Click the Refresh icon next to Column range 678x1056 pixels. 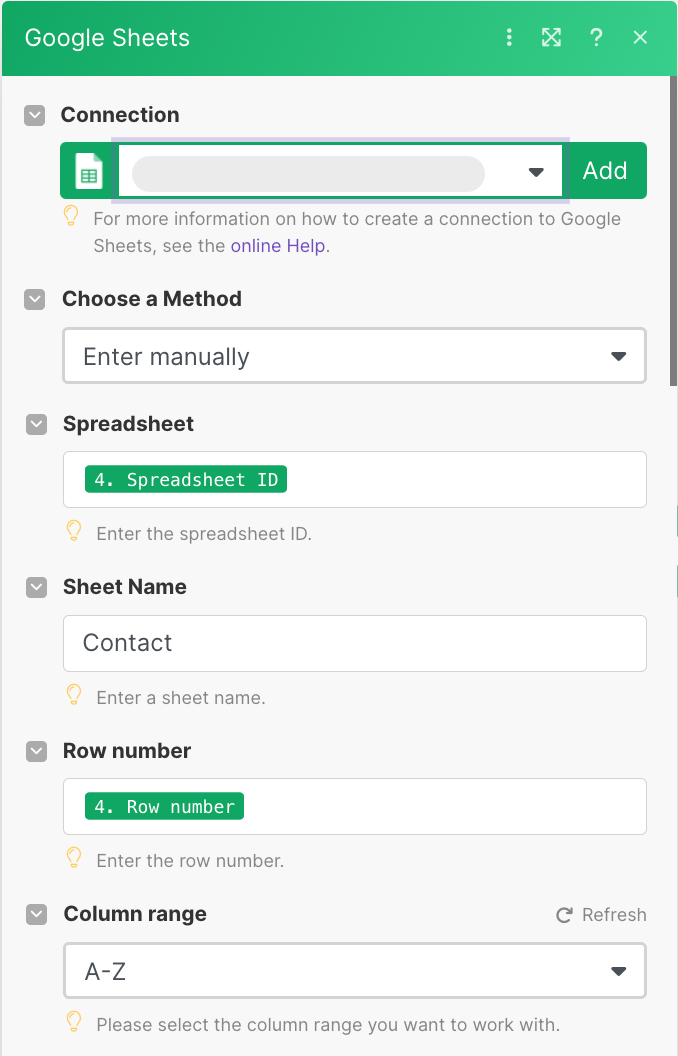tap(564, 915)
